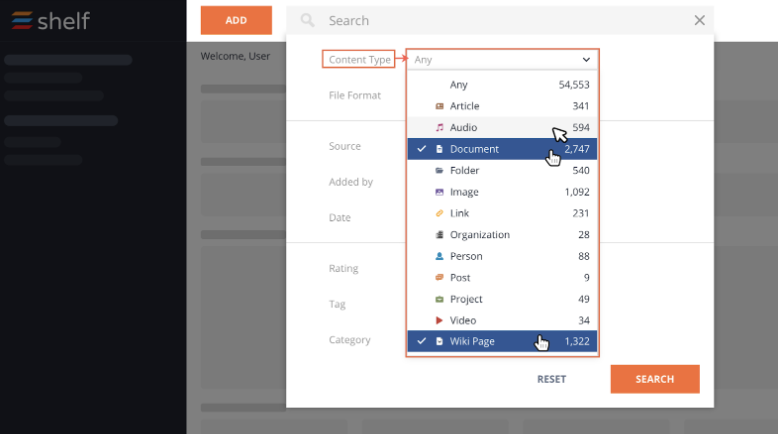
Task: Click the Article type icon
Action: [x=439, y=106]
